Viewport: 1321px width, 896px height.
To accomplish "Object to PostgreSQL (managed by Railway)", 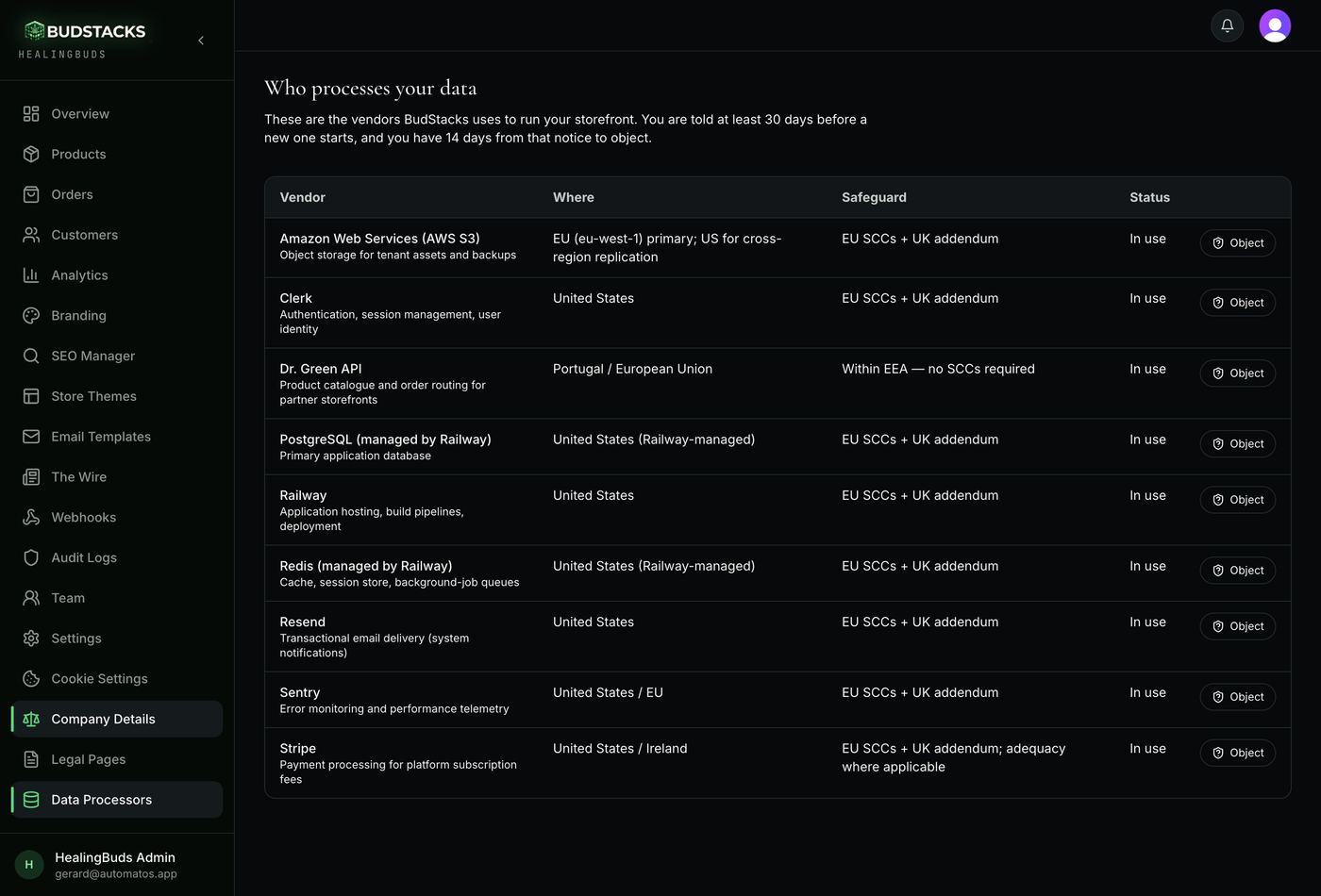I will [x=1237, y=444].
